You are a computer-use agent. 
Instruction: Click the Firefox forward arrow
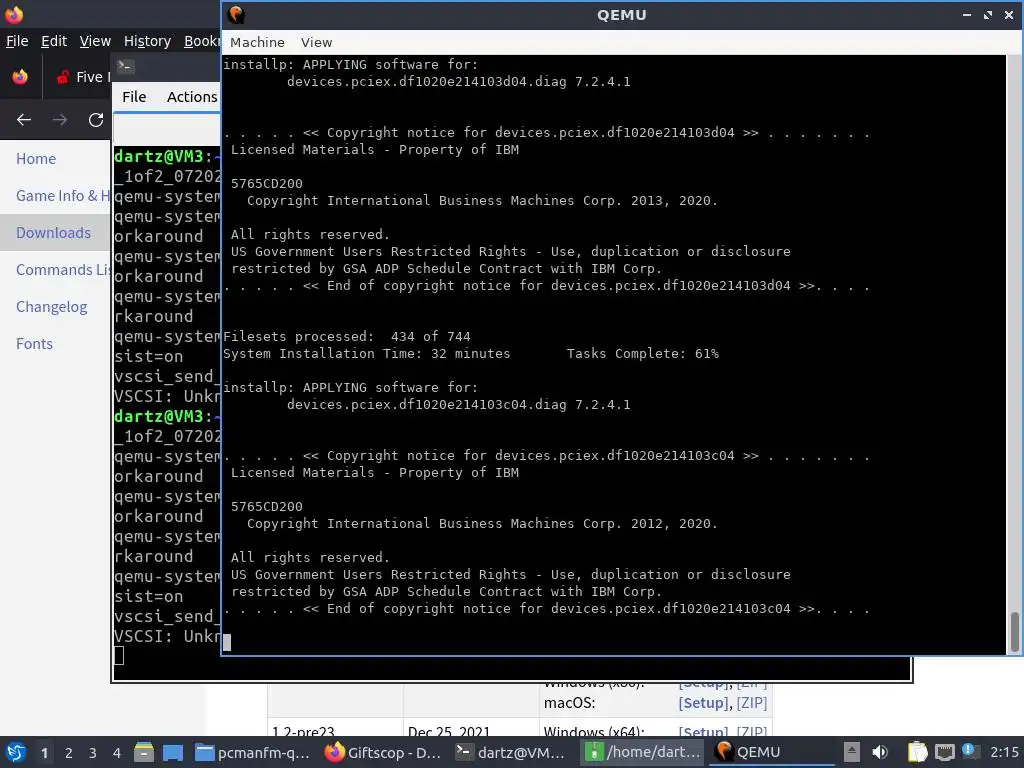click(60, 120)
